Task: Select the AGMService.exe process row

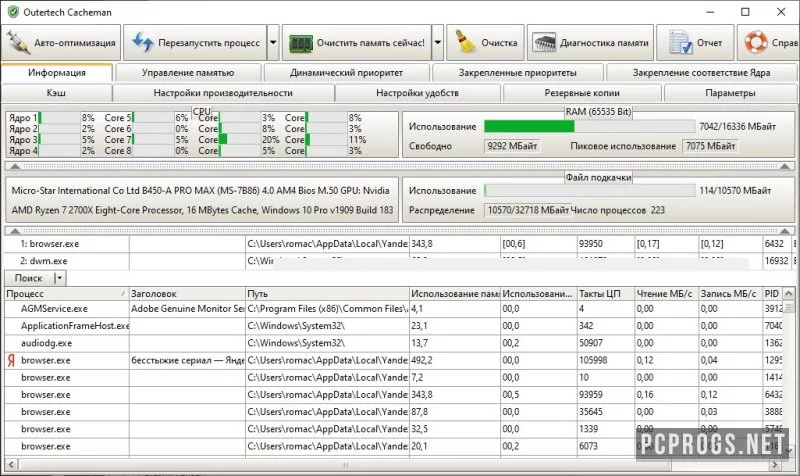Action: (x=393, y=309)
